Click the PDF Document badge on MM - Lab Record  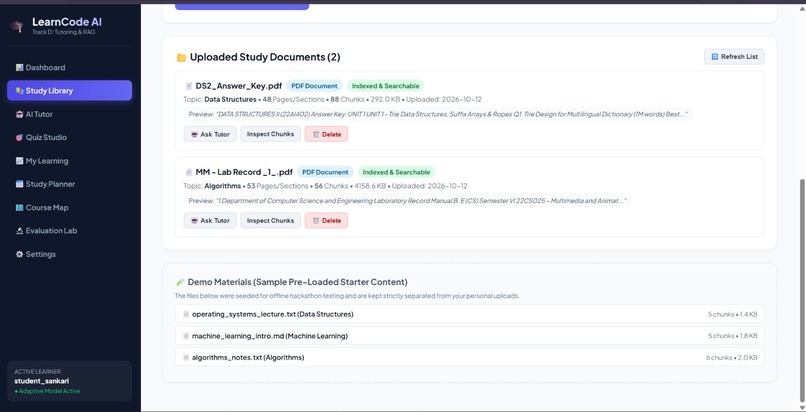tap(325, 172)
